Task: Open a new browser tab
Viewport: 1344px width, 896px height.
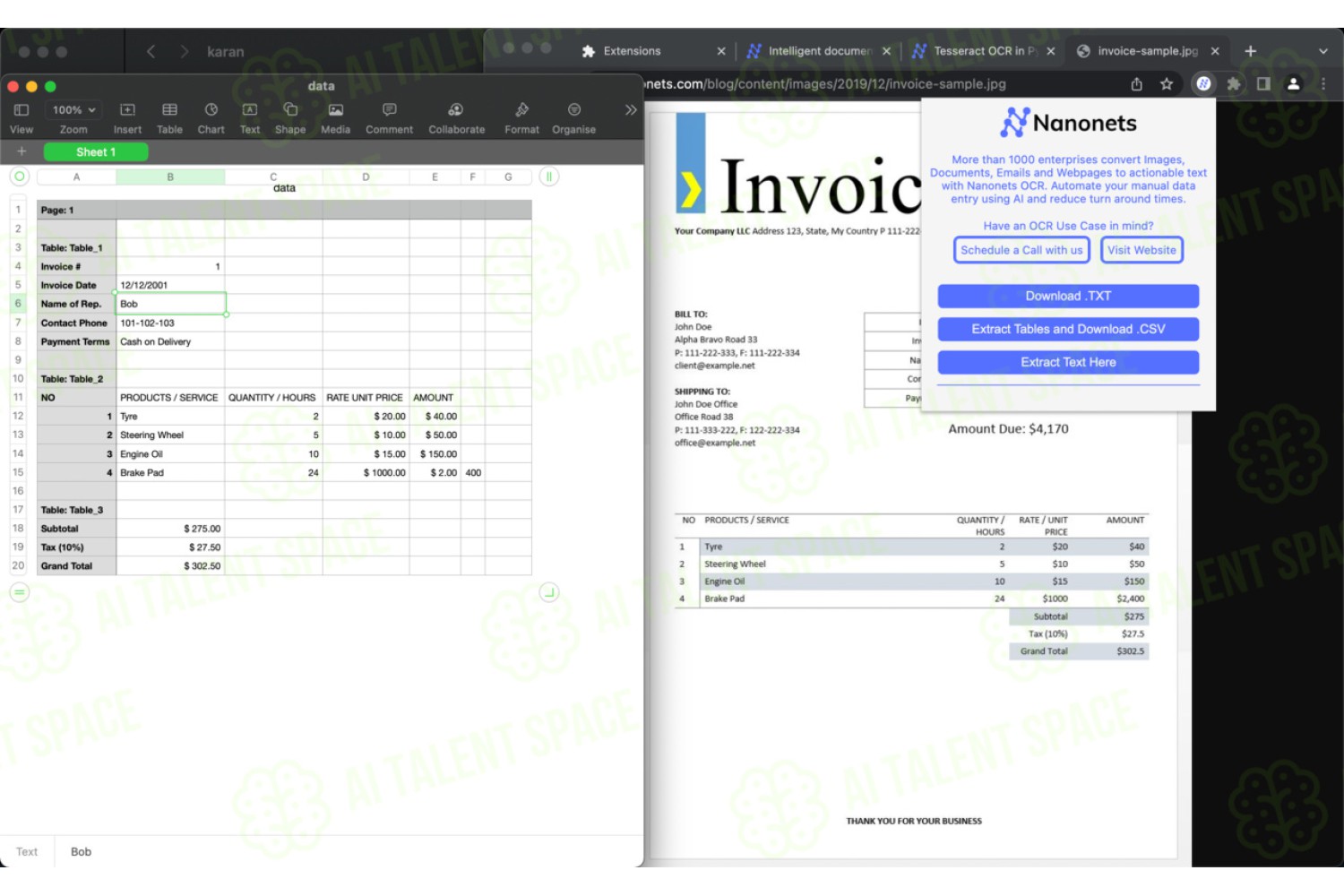Action: pyautogui.click(x=1251, y=51)
